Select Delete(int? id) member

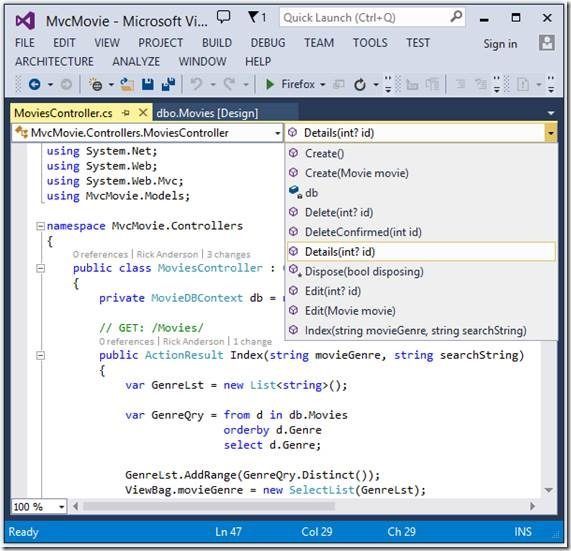point(421,212)
